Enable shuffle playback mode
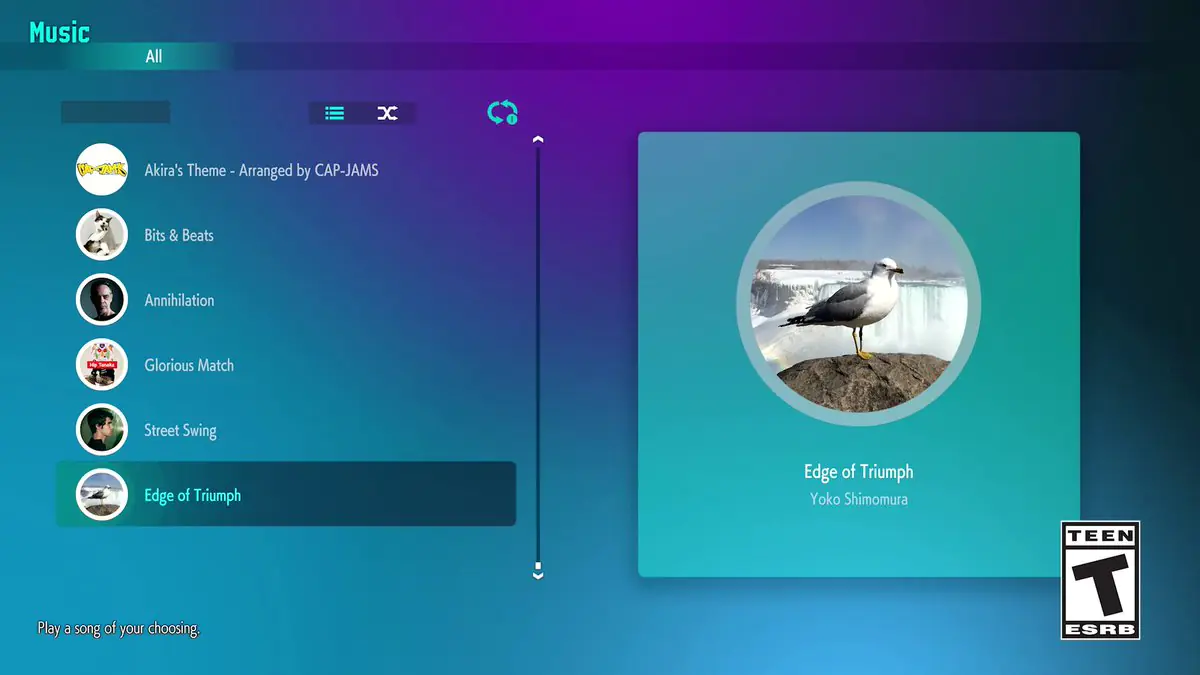The height and width of the screenshot is (675, 1200). click(x=387, y=113)
